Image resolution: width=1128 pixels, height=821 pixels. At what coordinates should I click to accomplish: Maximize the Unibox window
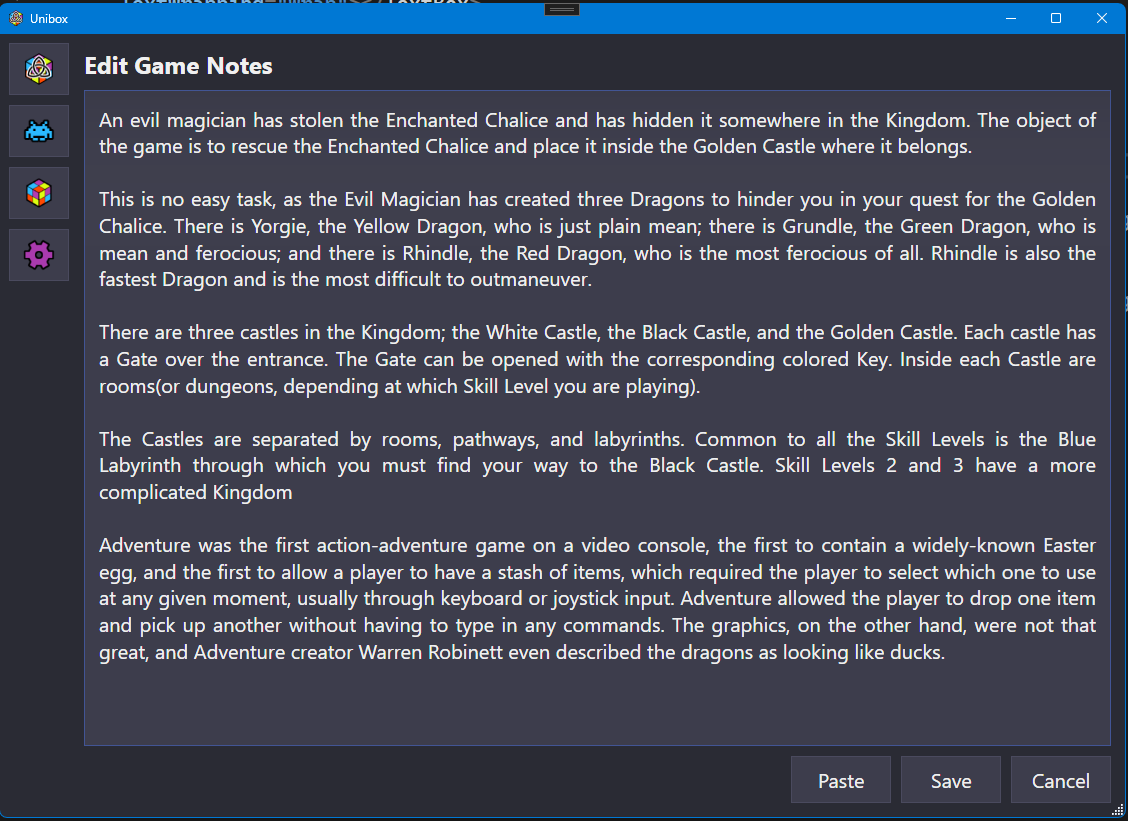pyautogui.click(x=1056, y=18)
